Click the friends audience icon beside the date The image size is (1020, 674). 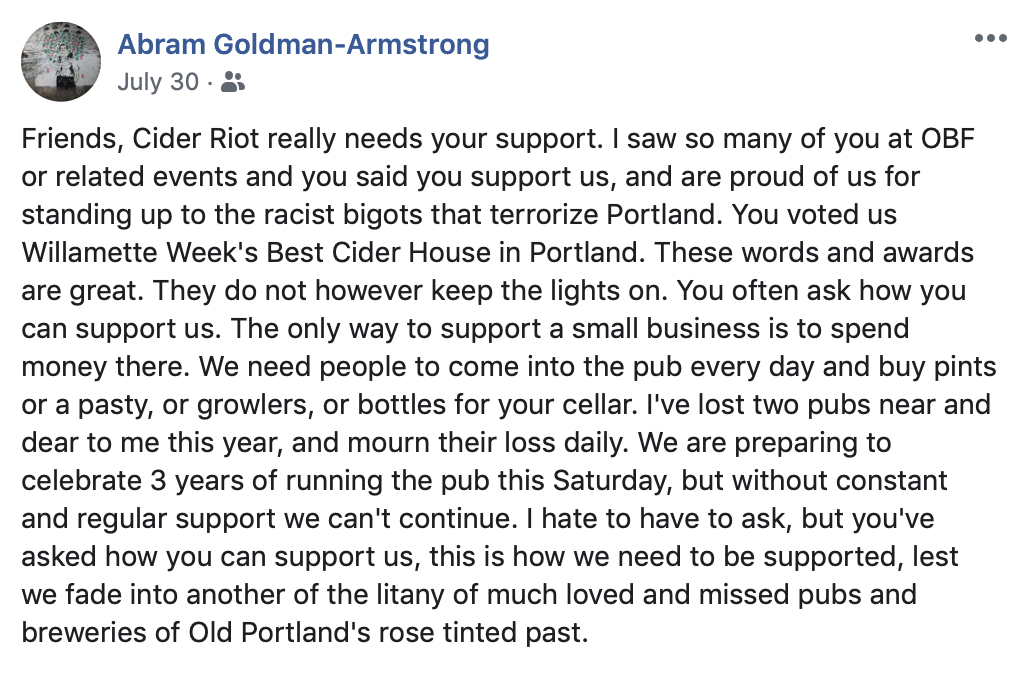coord(233,82)
